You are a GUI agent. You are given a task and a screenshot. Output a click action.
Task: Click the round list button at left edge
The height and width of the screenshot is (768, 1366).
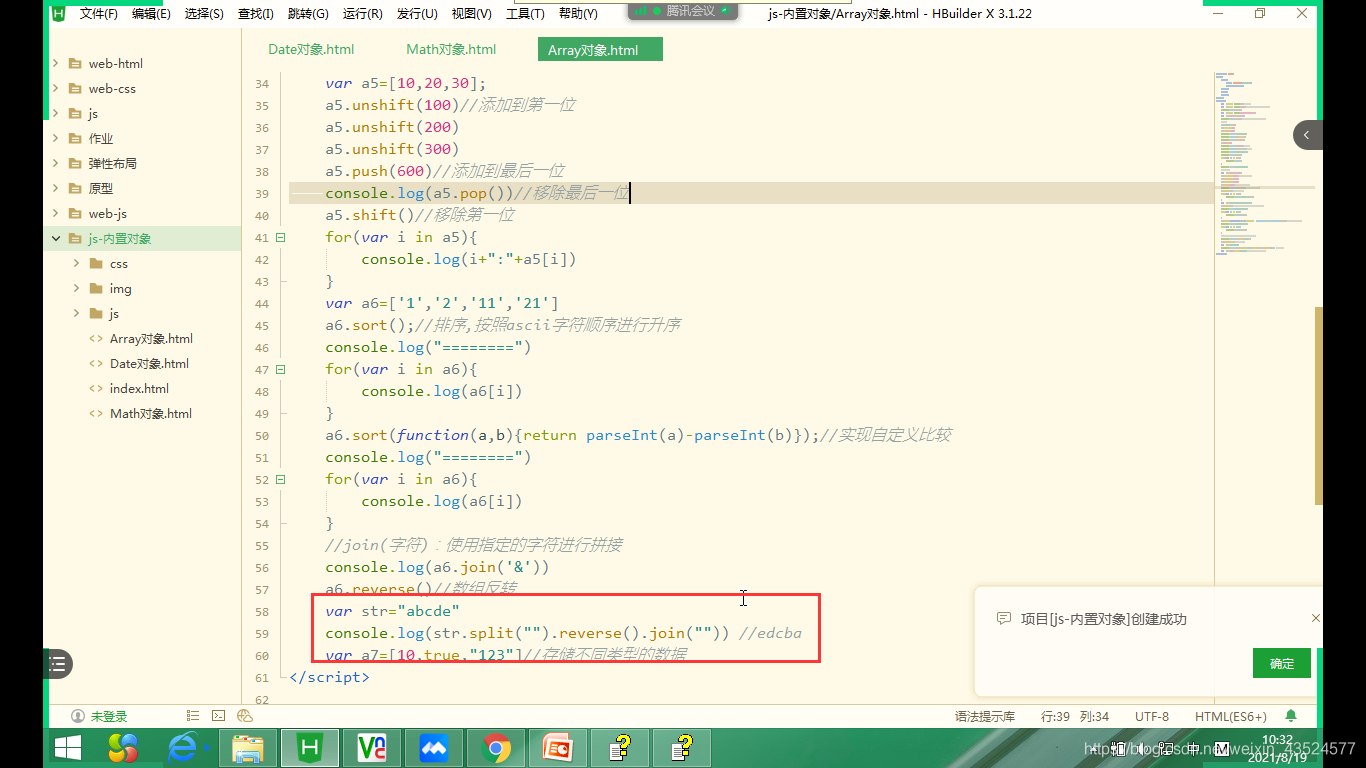click(x=58, y=663)
